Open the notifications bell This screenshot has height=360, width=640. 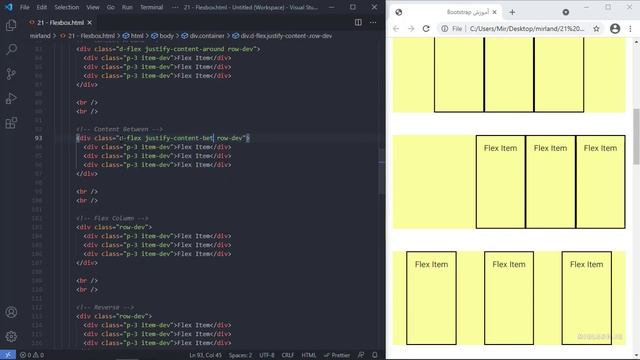click(x=375, y=355)
